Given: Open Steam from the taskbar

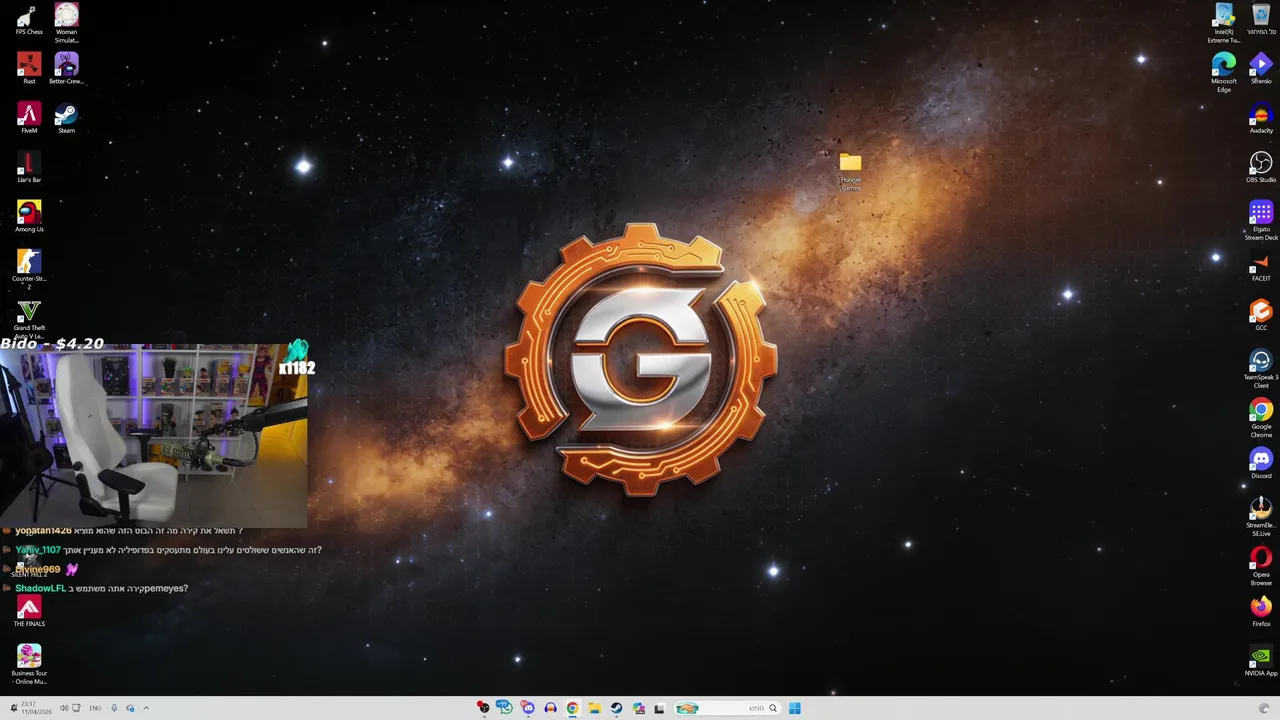Looking at the screenshot, I should coord(616,708).
